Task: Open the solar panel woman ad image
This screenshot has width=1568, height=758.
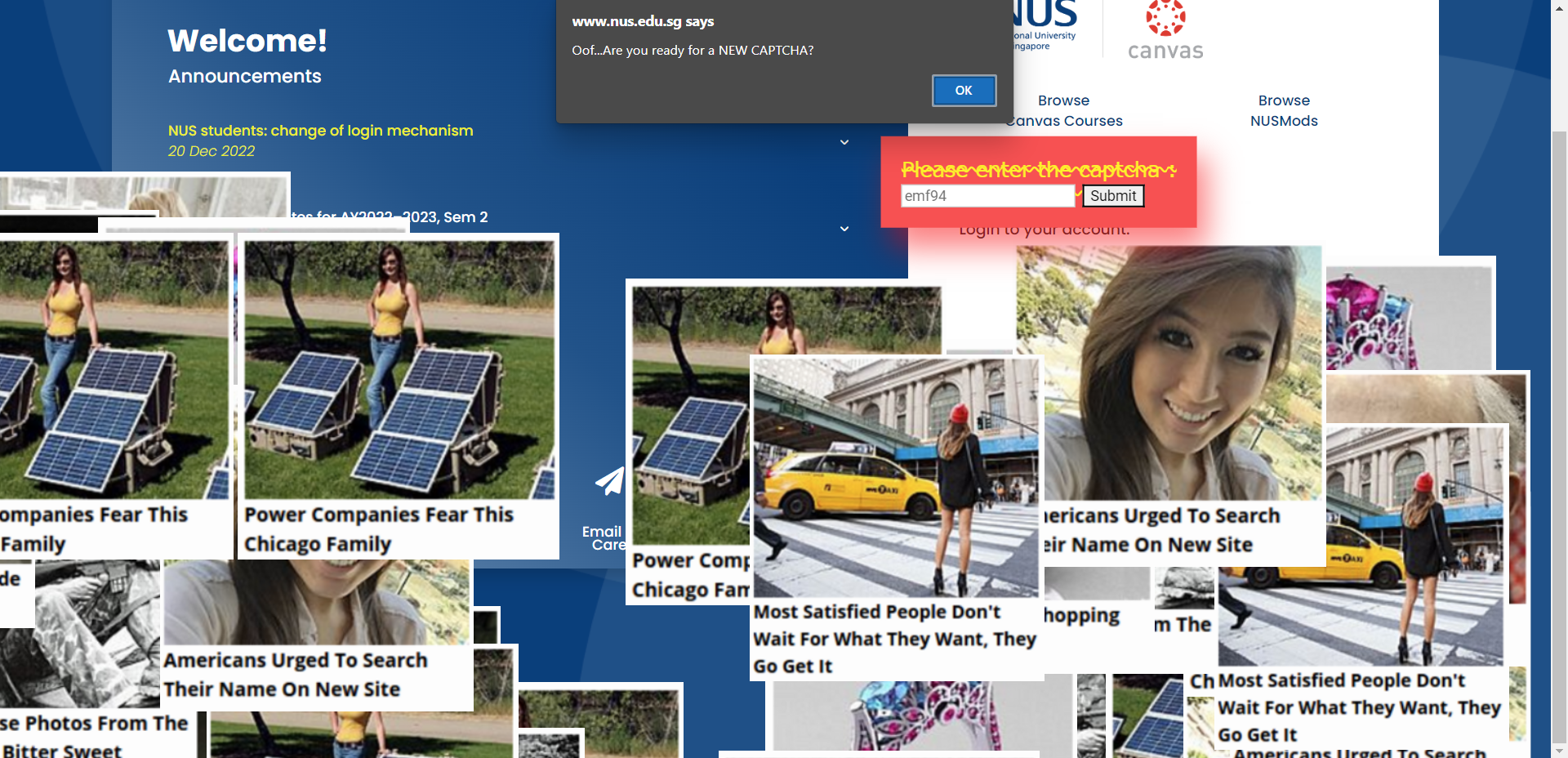Action: pos(399,369)
